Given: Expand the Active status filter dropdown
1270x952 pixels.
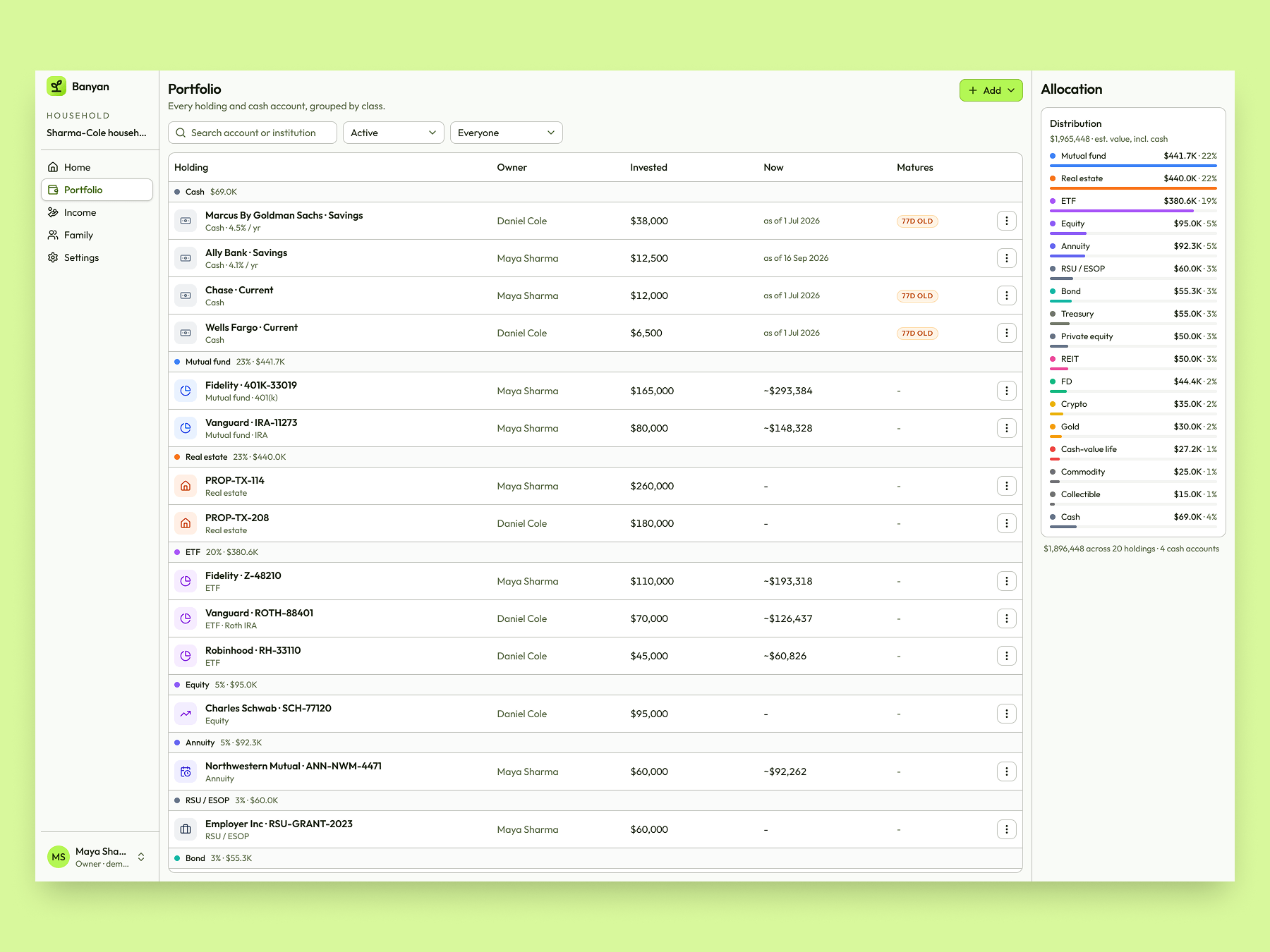Looking at the screenshot, I should (394, 133).
